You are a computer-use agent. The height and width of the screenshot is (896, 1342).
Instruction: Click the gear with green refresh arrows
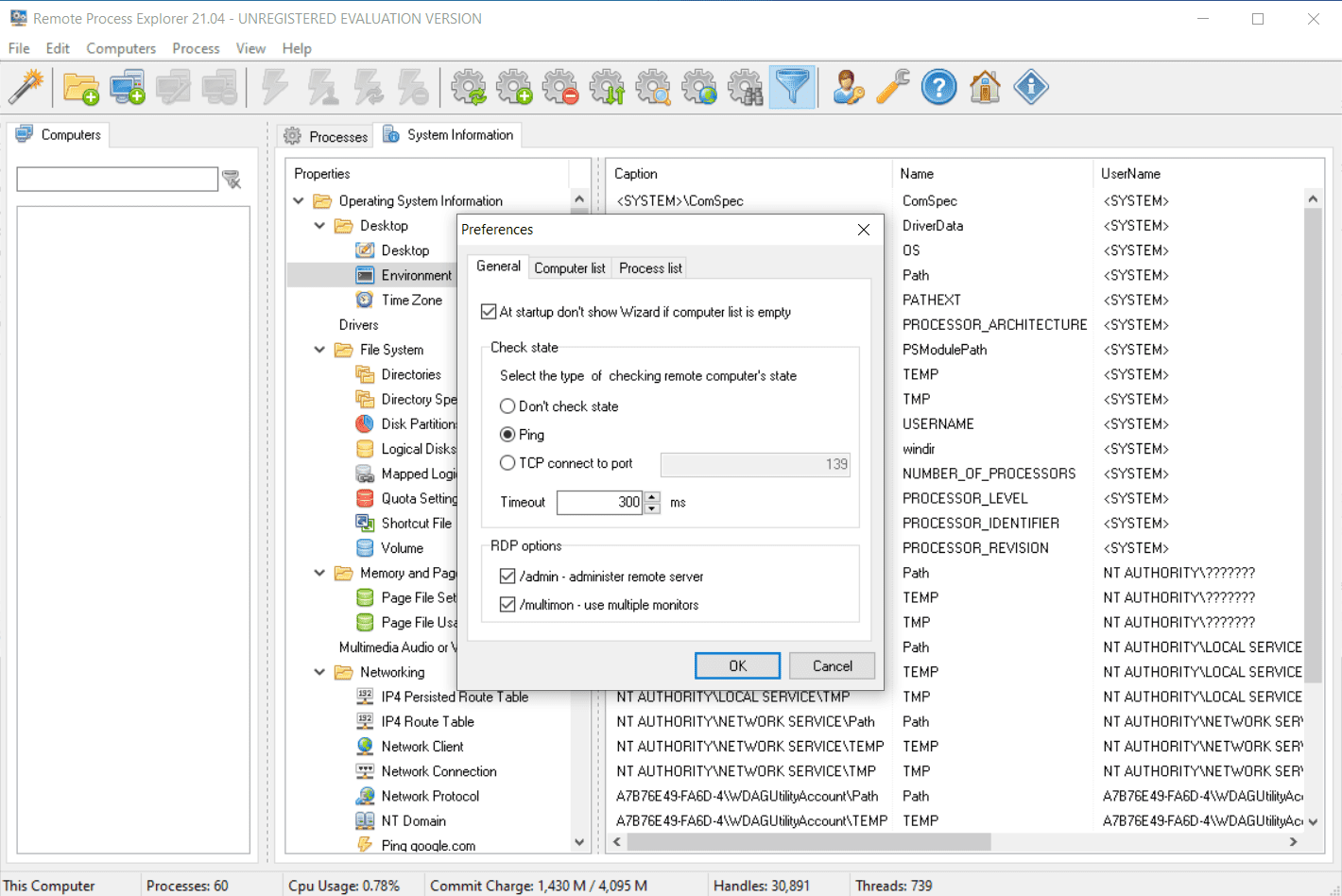click(469, 87)
